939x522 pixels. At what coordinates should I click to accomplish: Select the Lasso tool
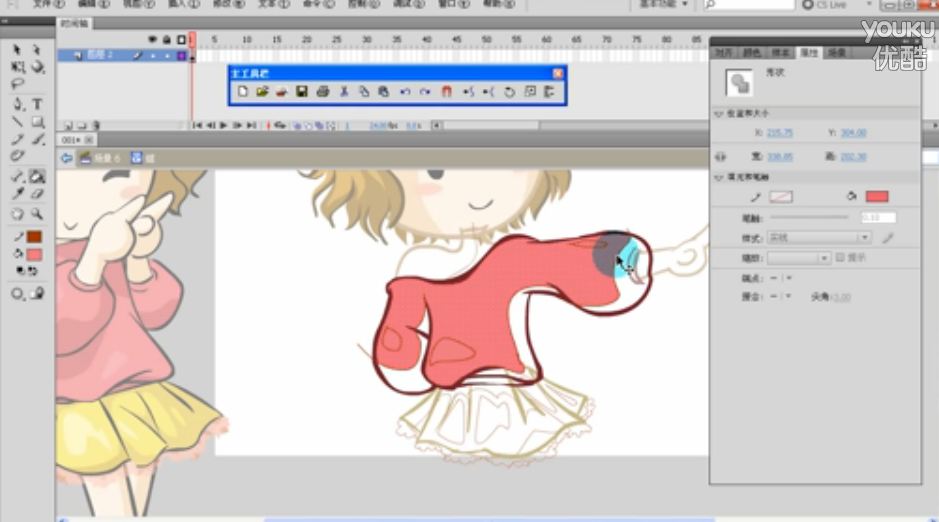pyautogui.click(x=17, y=84)
